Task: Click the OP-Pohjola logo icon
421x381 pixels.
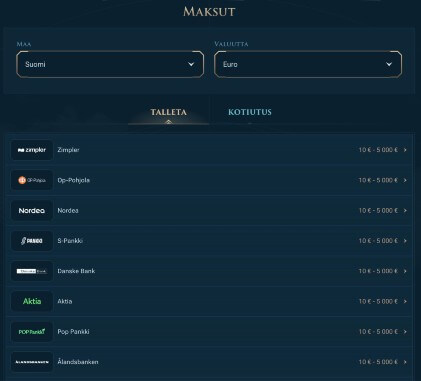Action: pyautogui.click(x=32, y=180)
